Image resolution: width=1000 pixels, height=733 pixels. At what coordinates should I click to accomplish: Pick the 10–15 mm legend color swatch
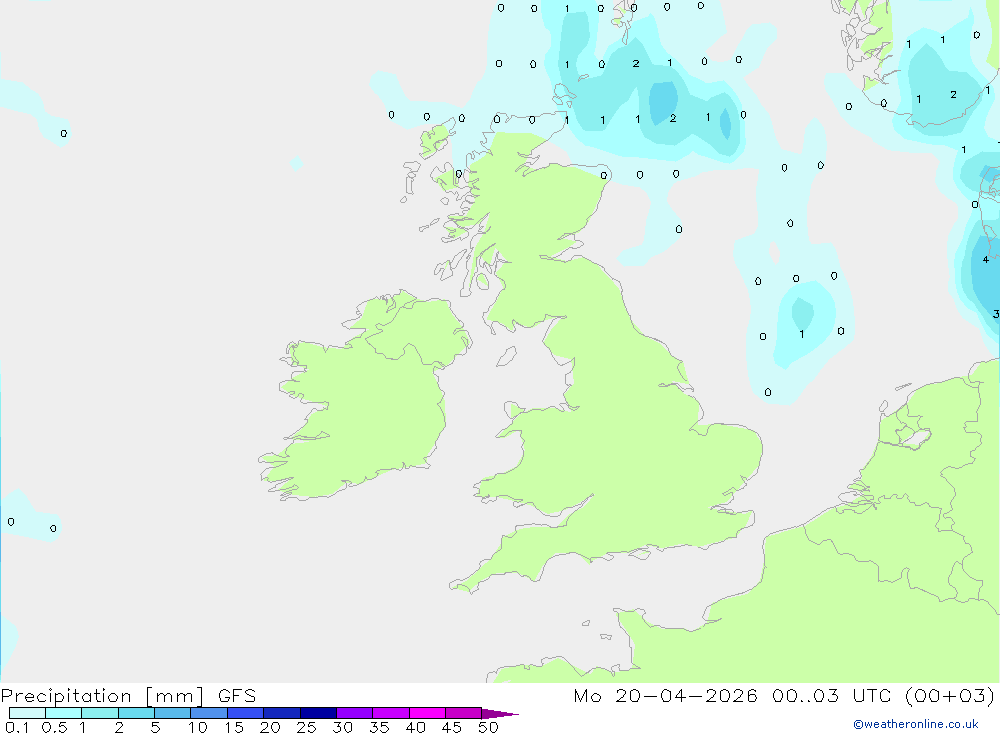pos(209,713)
